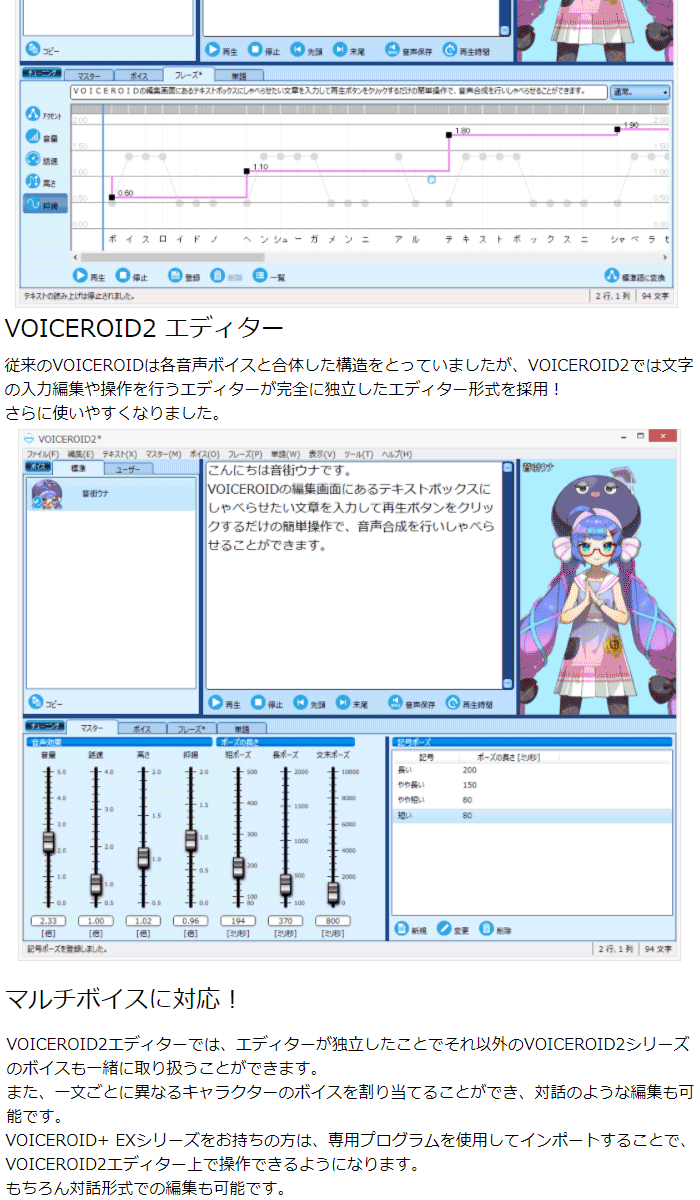Switch to 標準 voice tab
Viewport: 700px width, 1200px height.
(x=76, y=468)
